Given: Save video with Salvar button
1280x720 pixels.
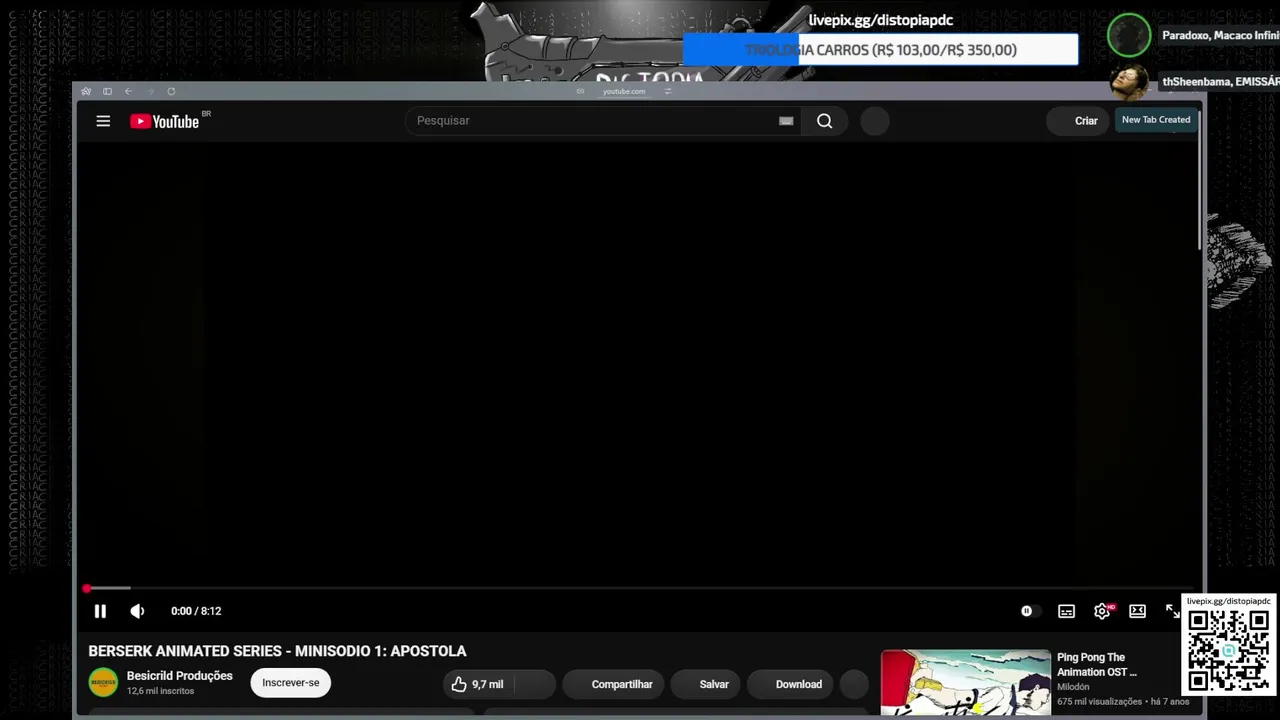Looking at the screenshot, I should point(706,684).
